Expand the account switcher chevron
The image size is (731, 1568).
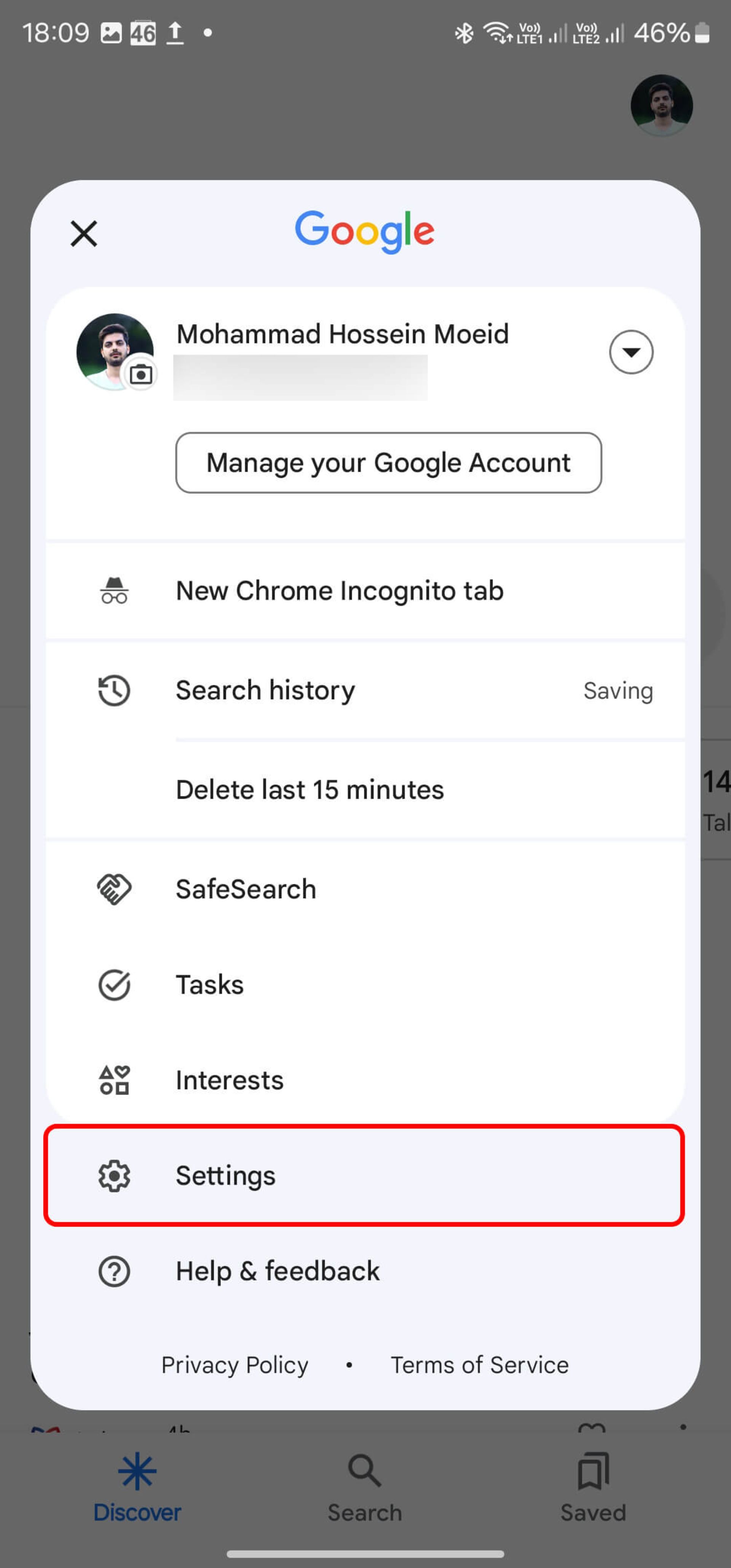pyautogui.click(x=631, y=352)
